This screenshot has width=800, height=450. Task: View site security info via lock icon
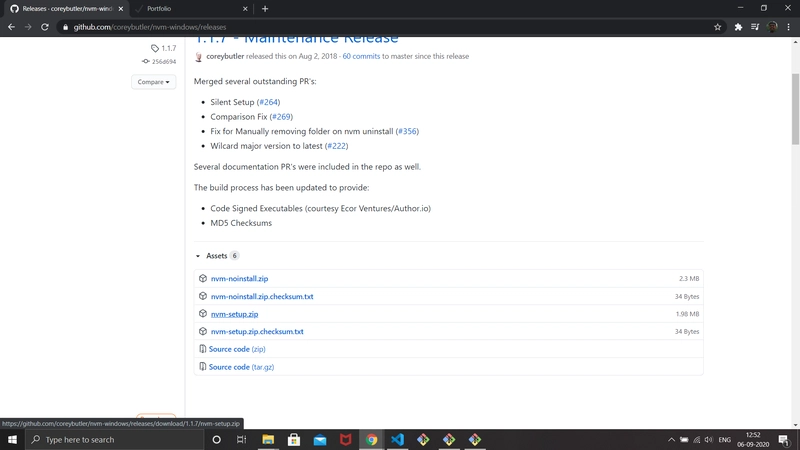point(65,27)
